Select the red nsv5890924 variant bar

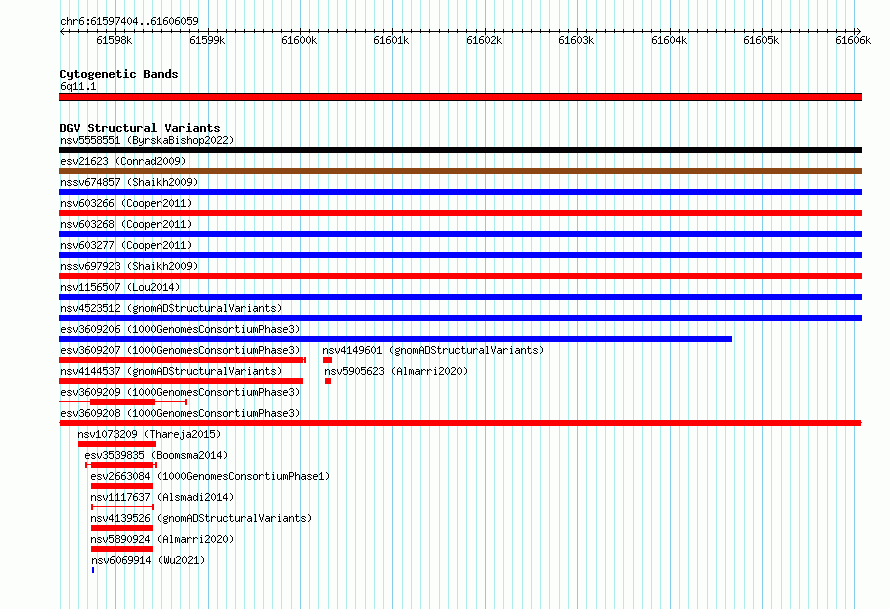point(122,549)
